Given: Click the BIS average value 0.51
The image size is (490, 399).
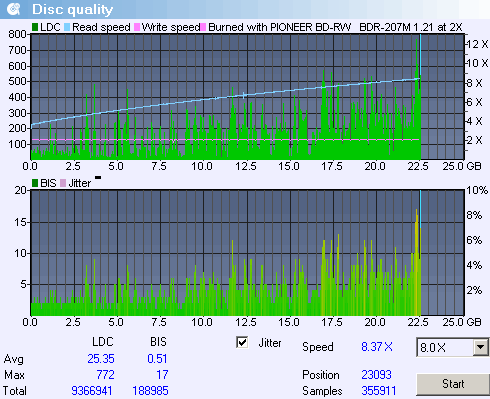Looking at the screenshot, I should pos(157,359).
